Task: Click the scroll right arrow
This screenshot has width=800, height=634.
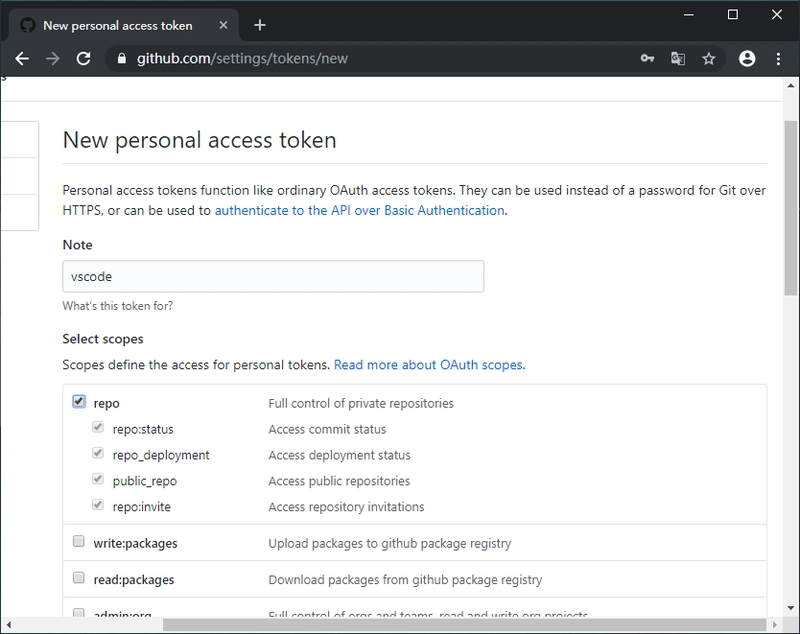Action: 775,625
